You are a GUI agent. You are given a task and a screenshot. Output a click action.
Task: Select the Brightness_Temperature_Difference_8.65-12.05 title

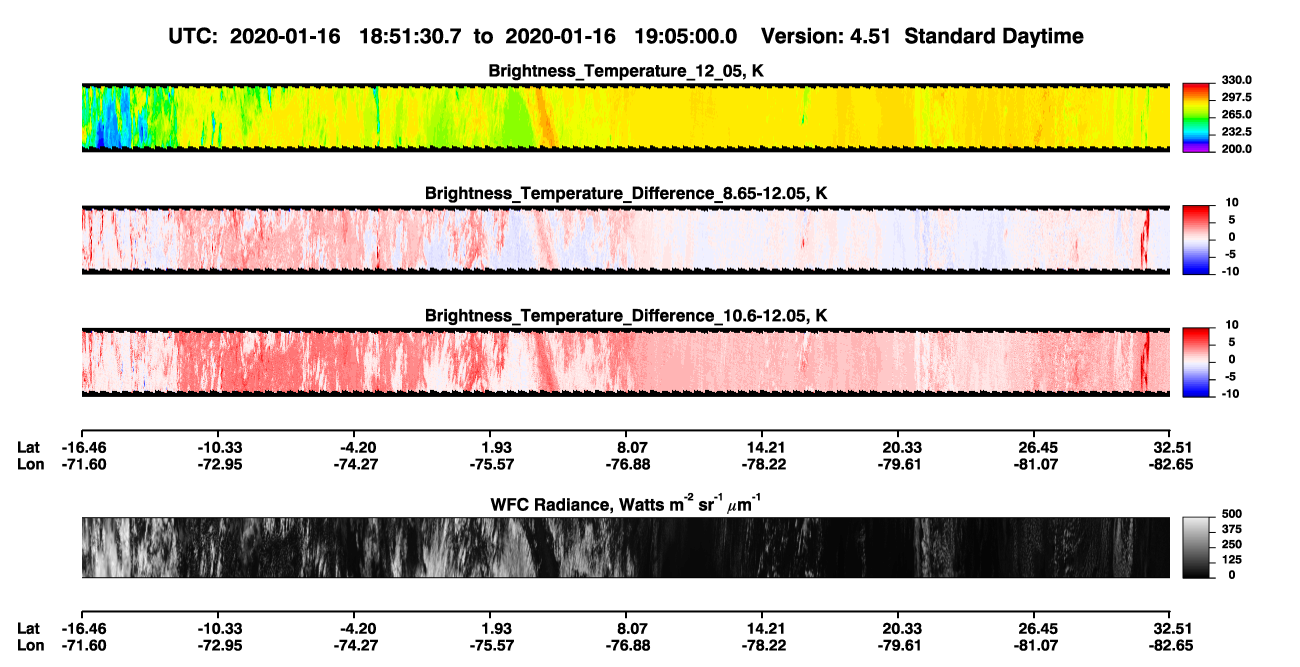626,193
